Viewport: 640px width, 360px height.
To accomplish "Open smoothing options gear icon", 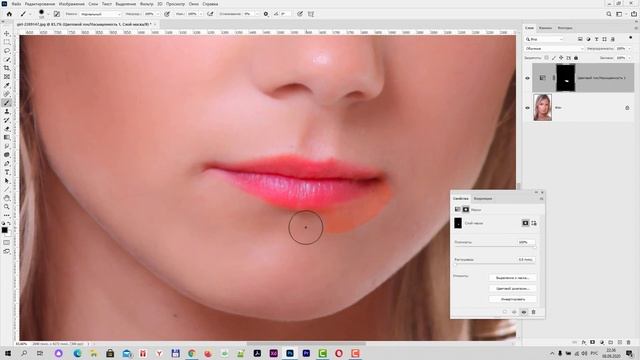I will point(266,14).
